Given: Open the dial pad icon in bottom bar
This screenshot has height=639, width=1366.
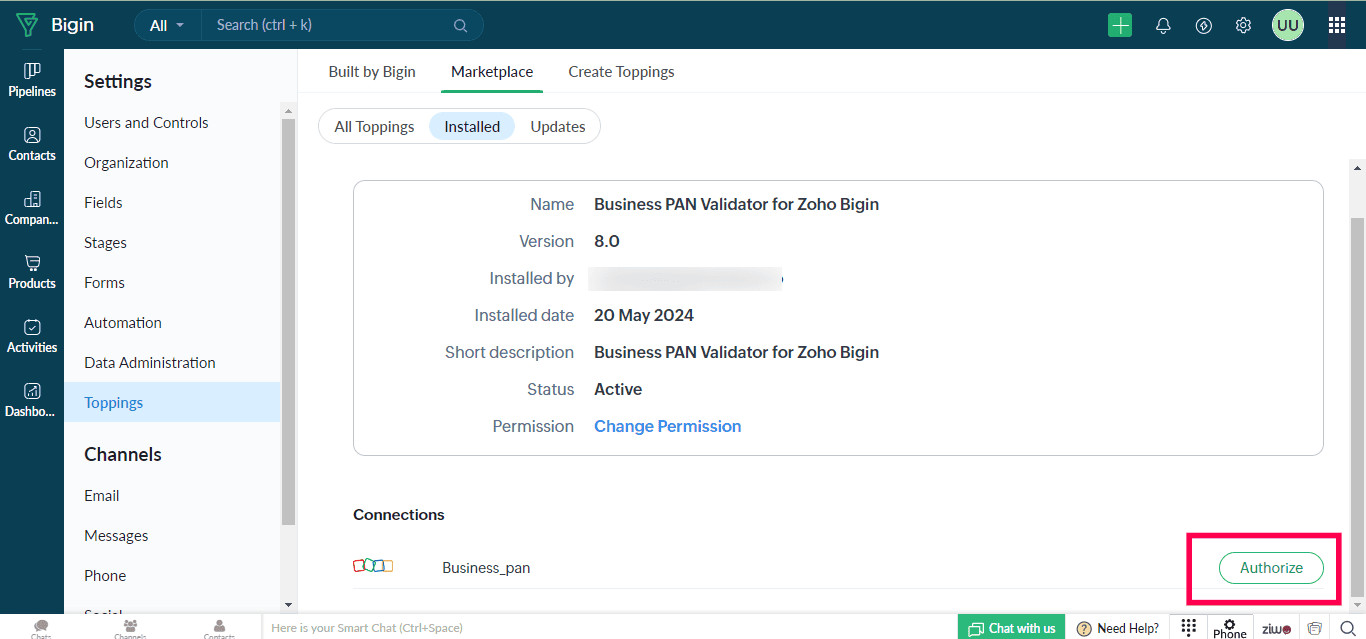Looking at the screenshot, I should click(x=1188, y=627).
